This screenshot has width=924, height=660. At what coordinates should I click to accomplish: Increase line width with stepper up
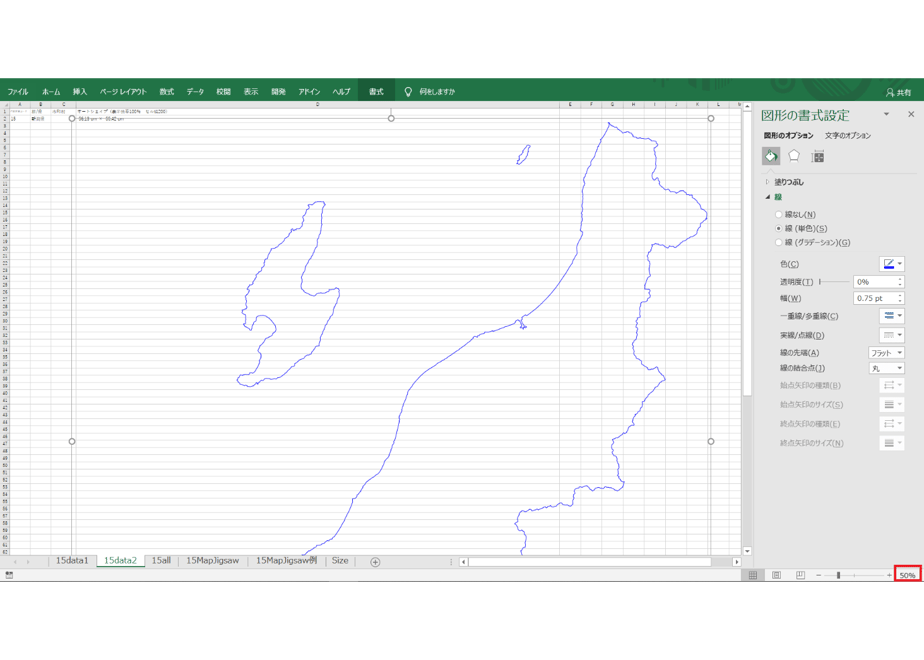pos(900,295)
